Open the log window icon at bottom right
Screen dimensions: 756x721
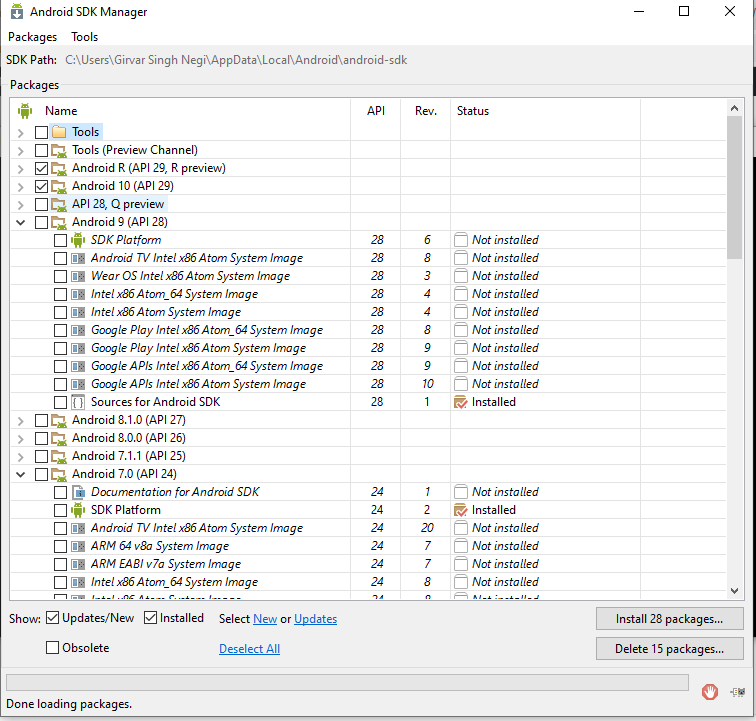click(738, 692)
